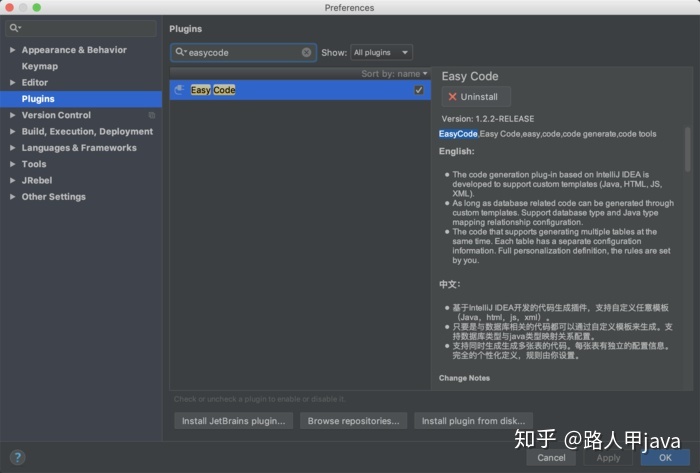
Task: Open Editor settings page
Action: [35, 83]
